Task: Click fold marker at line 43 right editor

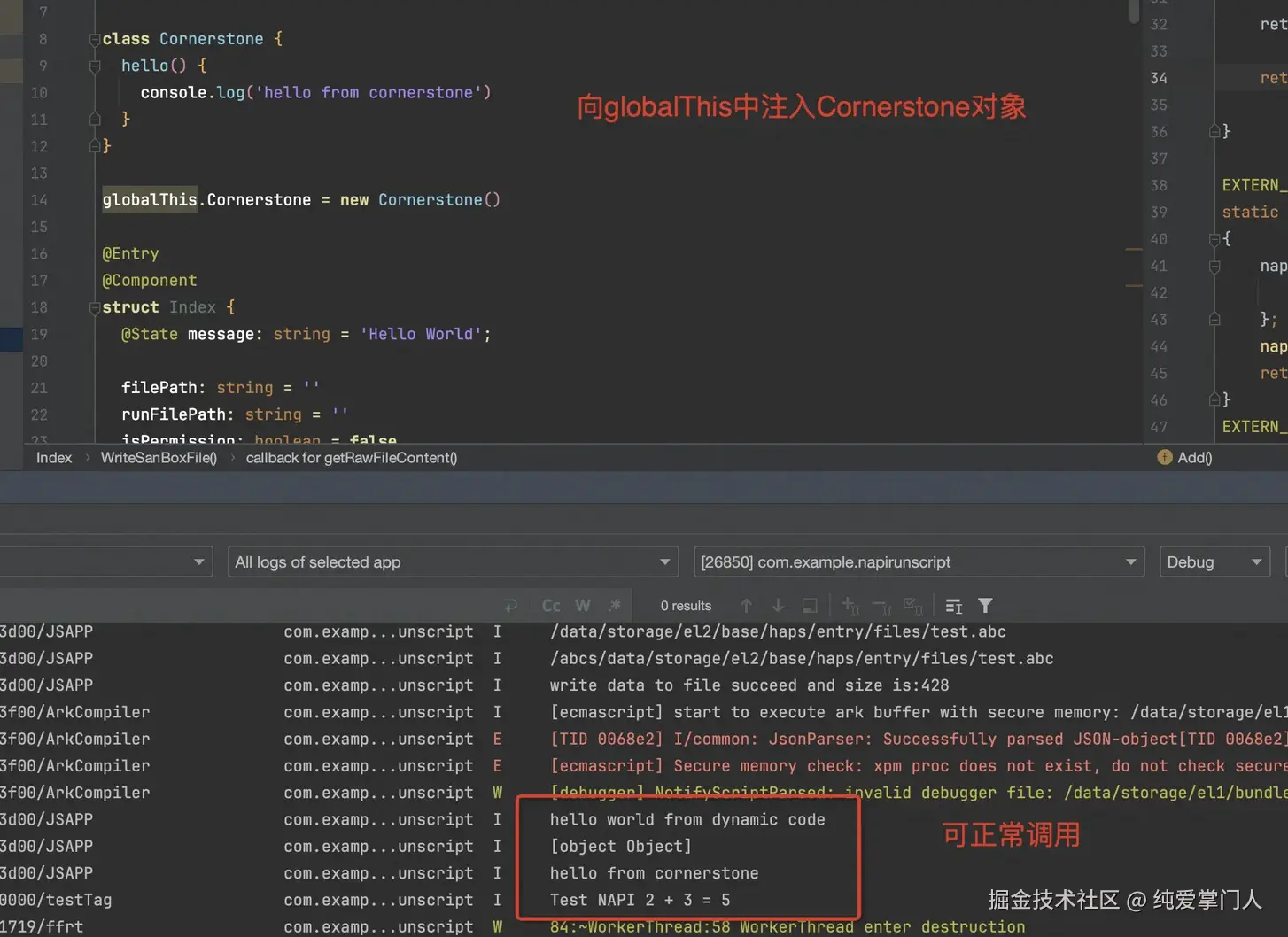Action: [x=1214, y=319]
